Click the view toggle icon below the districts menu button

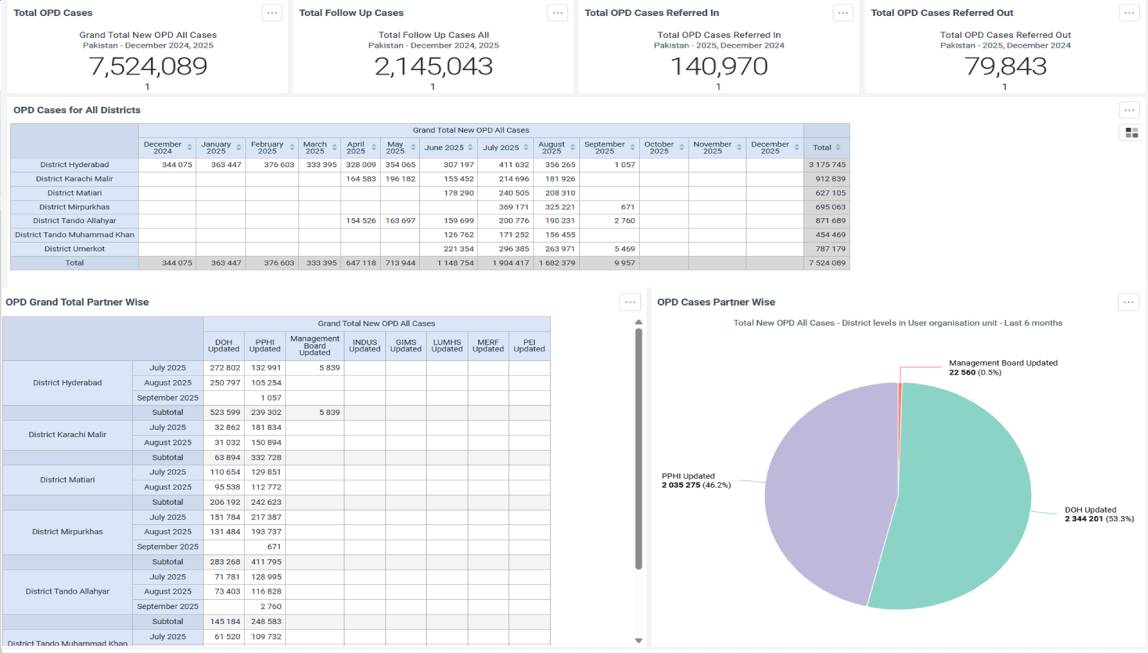(1131, 132)
